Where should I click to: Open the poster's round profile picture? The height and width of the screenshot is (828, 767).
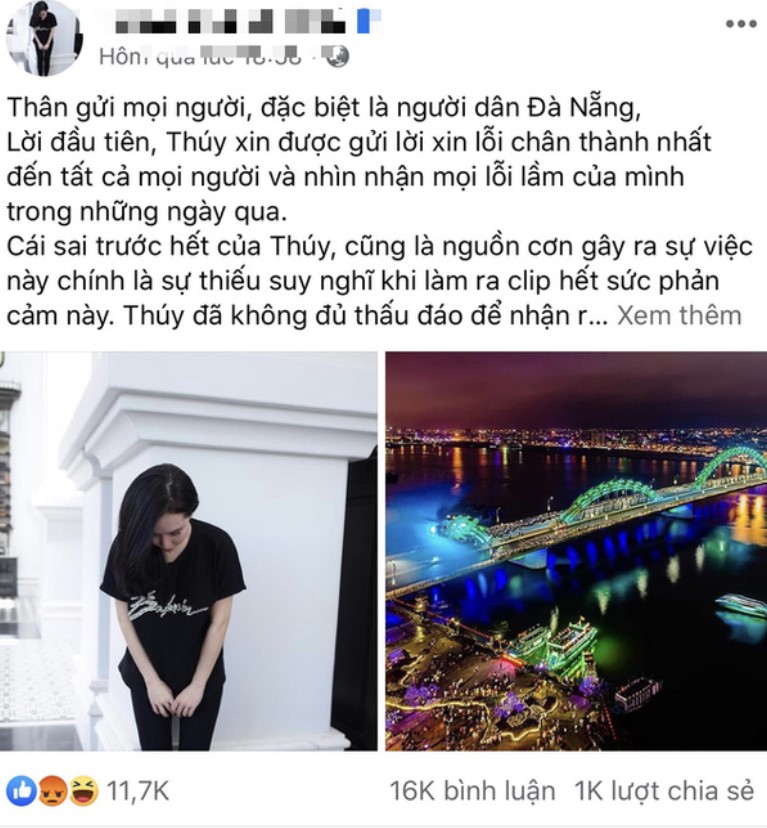(44, 38)
